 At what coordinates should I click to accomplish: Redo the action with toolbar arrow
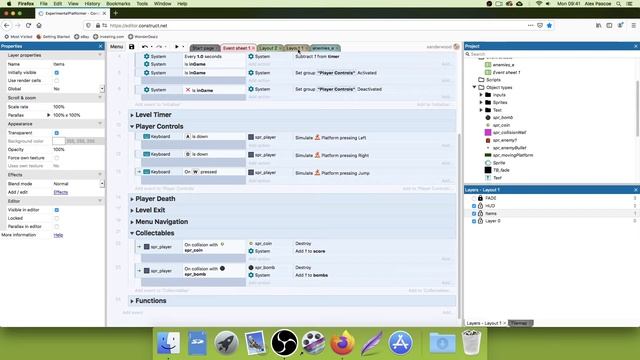(x=159, y=47)
